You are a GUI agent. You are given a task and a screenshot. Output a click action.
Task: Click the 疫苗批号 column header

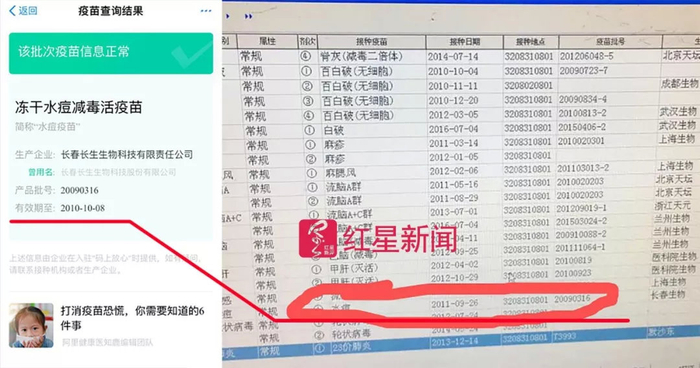click(x=610, y=42)
